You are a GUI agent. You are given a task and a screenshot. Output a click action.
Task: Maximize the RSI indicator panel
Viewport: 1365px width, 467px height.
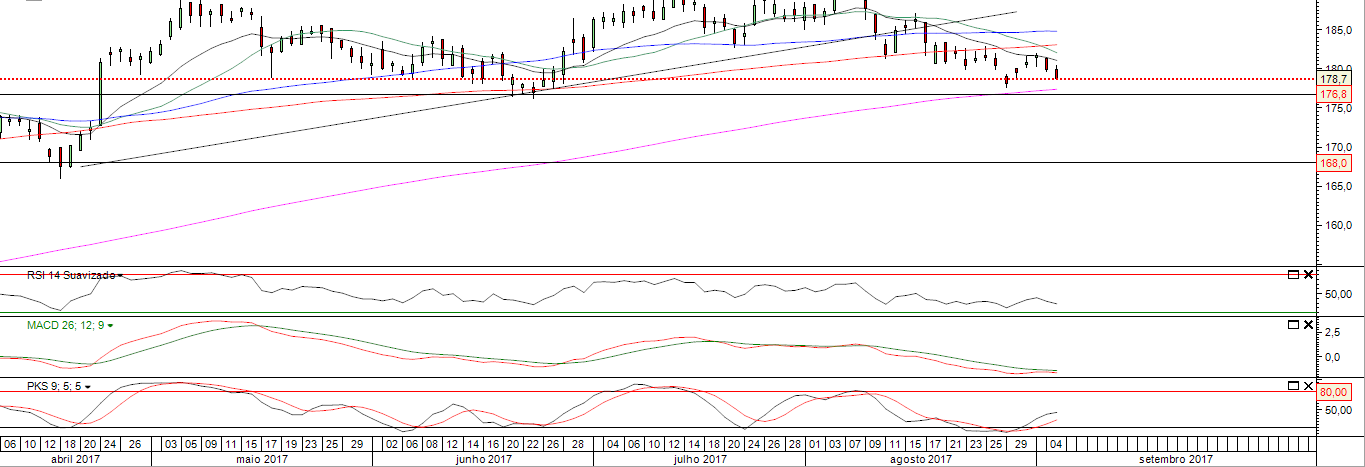coord(1292,274)
